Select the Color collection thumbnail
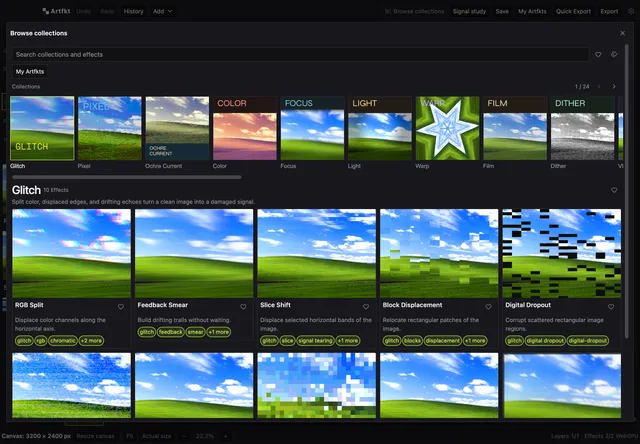This screenshot has height=444, width=640. (244, 128)
